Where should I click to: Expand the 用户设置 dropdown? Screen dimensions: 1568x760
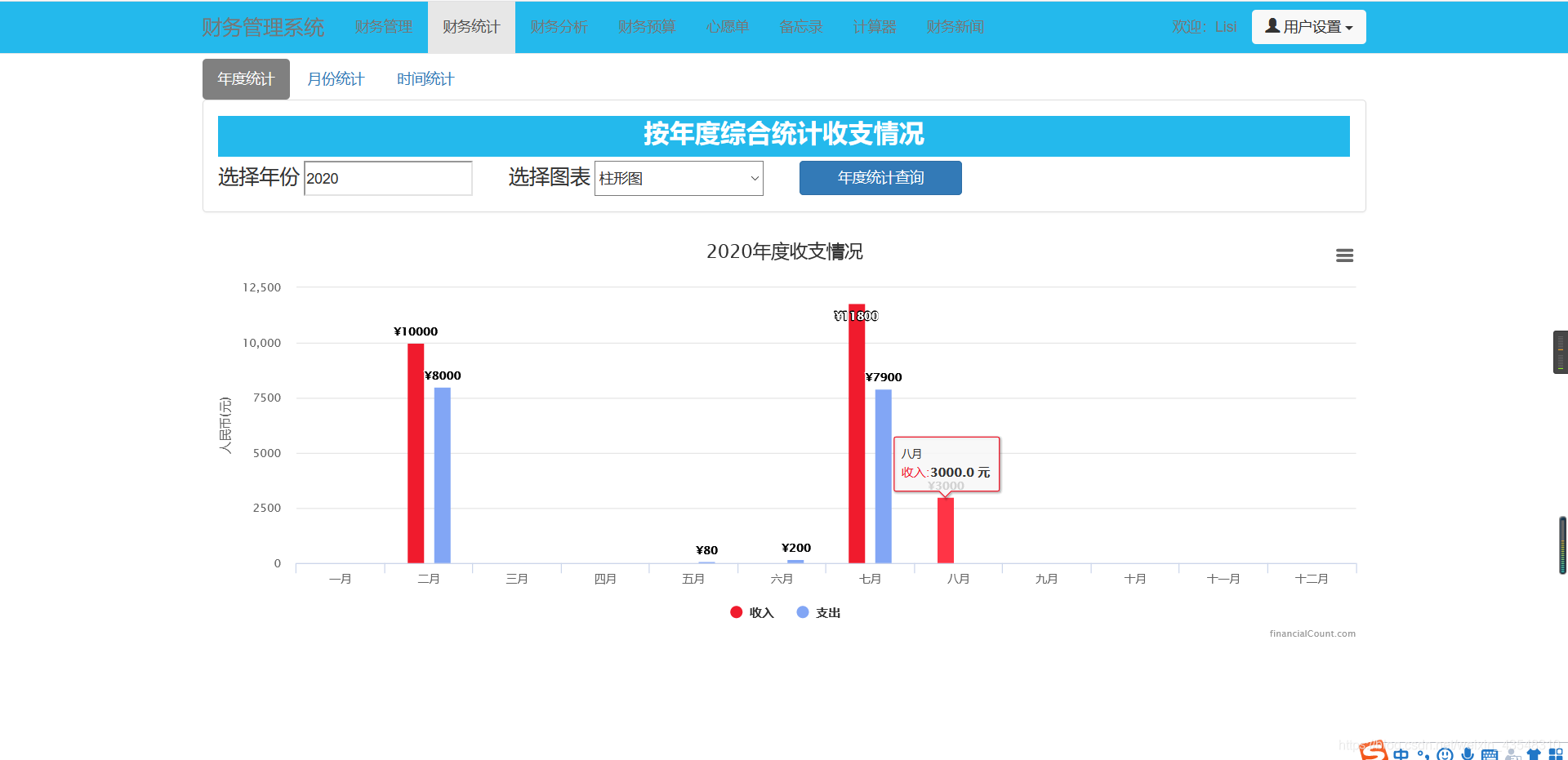pyautogui.click(x=1307, y=26)
